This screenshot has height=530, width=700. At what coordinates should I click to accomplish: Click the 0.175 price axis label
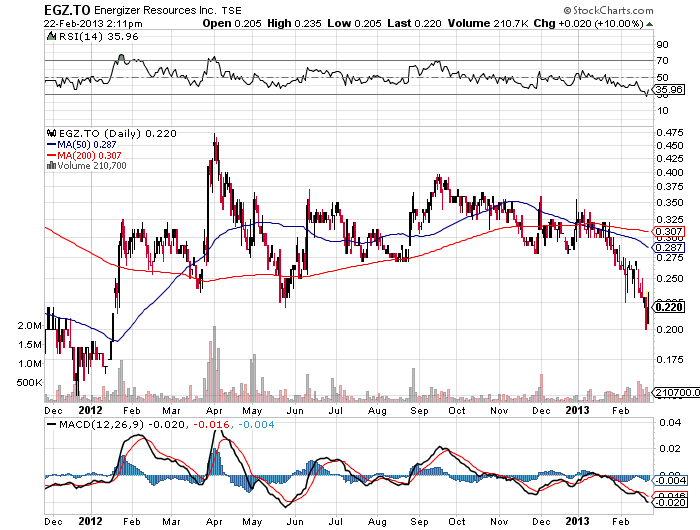tap(670, 359)
